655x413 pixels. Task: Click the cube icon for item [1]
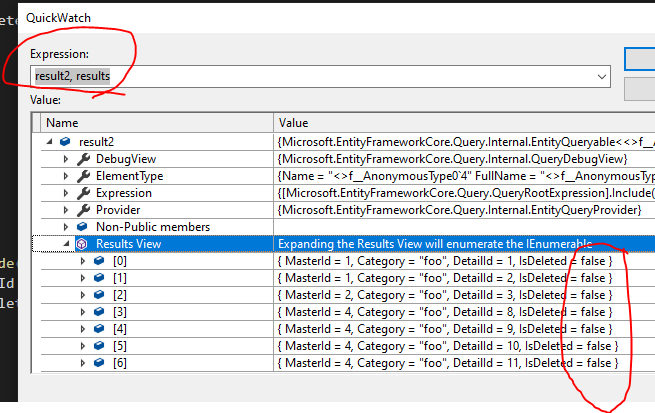[99, 278]
